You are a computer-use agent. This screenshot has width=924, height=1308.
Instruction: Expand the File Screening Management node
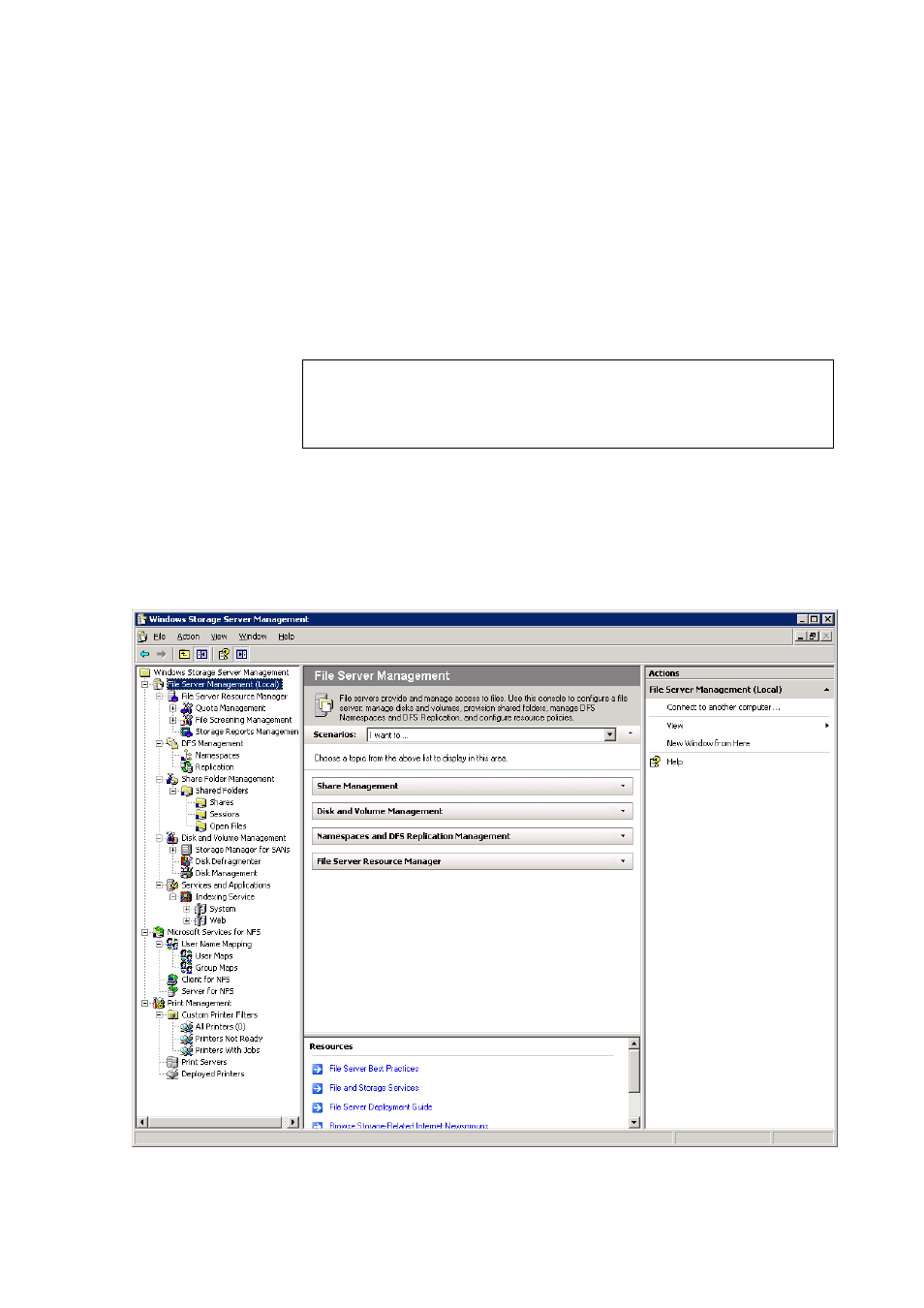pos(173,720)
